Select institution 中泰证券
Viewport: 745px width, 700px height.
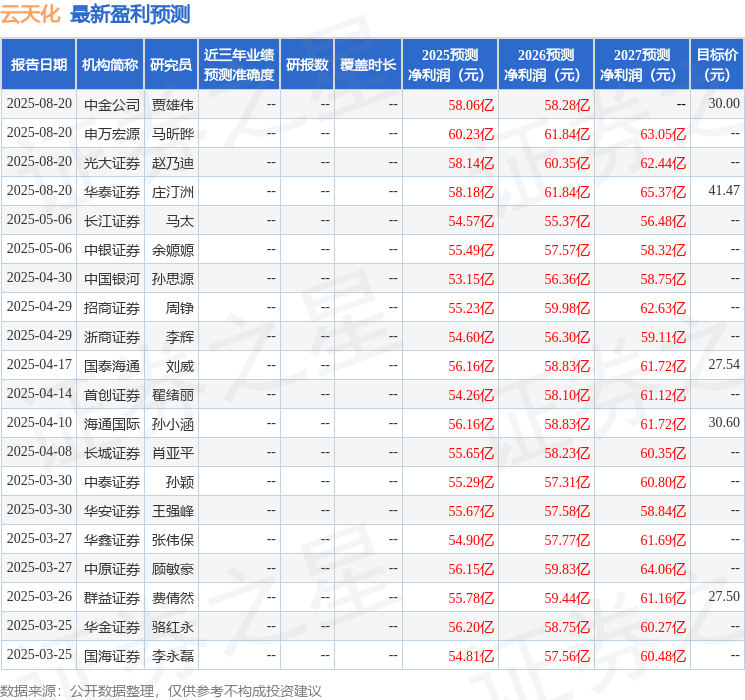[x=112, y=481]
